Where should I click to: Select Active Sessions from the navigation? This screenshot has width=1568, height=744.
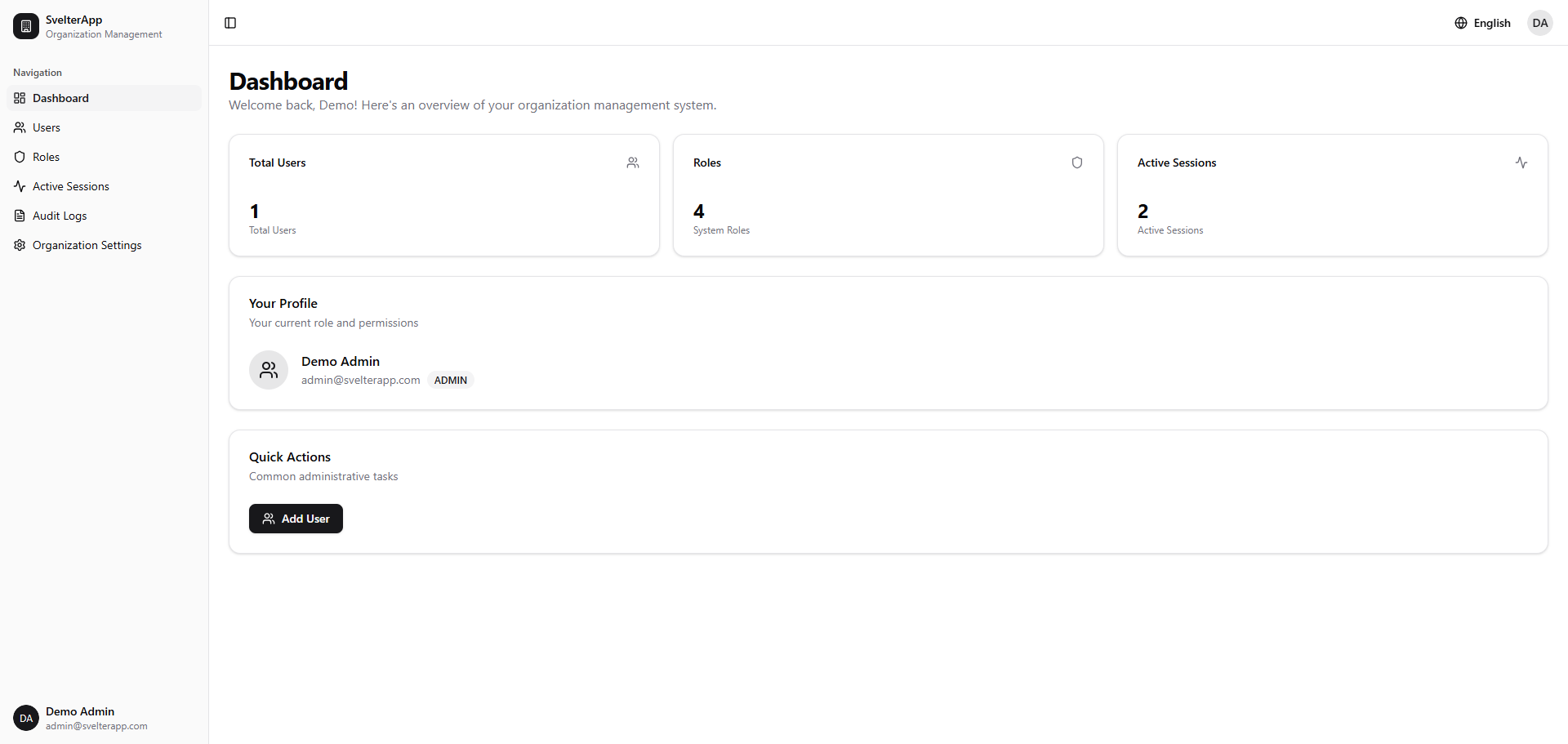(70, 186)
